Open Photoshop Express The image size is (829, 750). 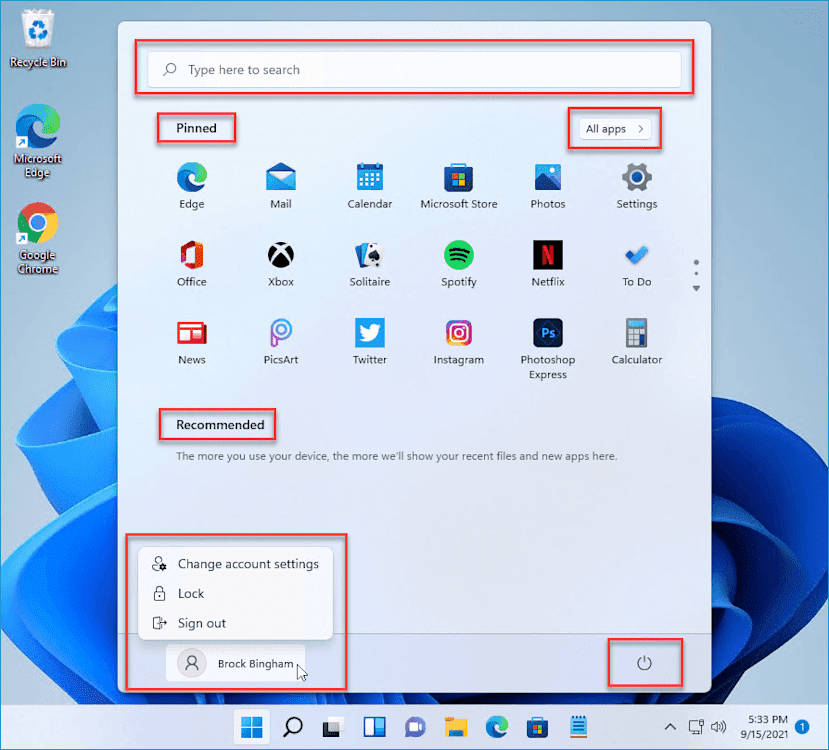coord(548,349)
